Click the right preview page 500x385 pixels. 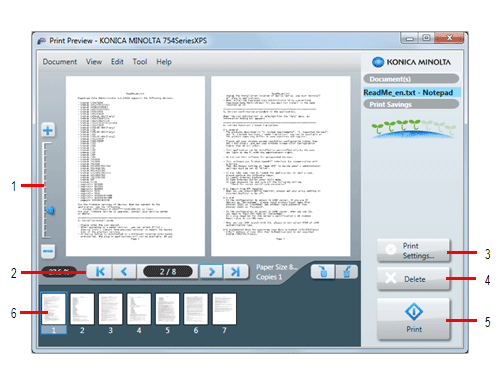click(281, 166)
